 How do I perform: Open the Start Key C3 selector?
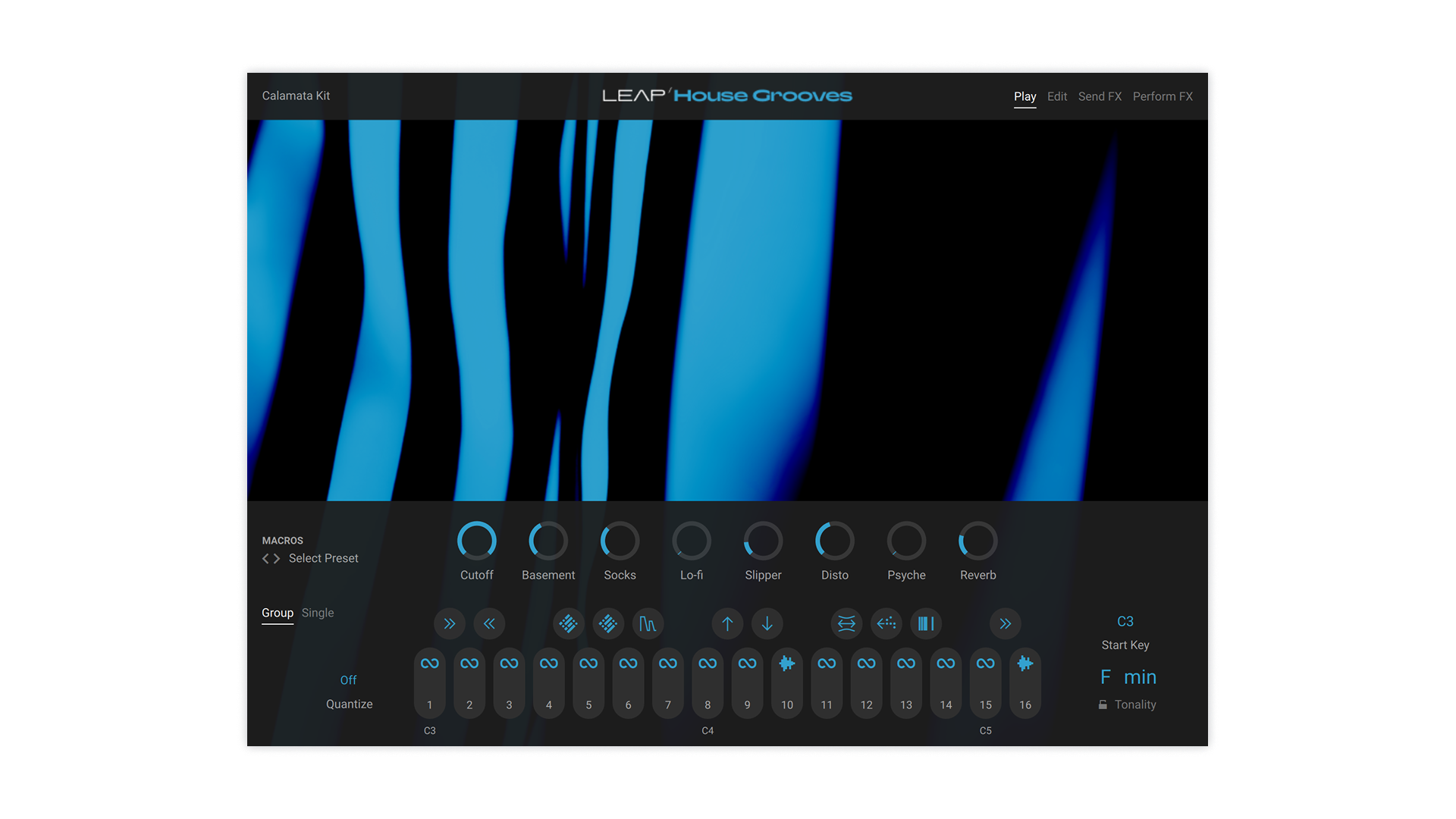click(1125, 622)
